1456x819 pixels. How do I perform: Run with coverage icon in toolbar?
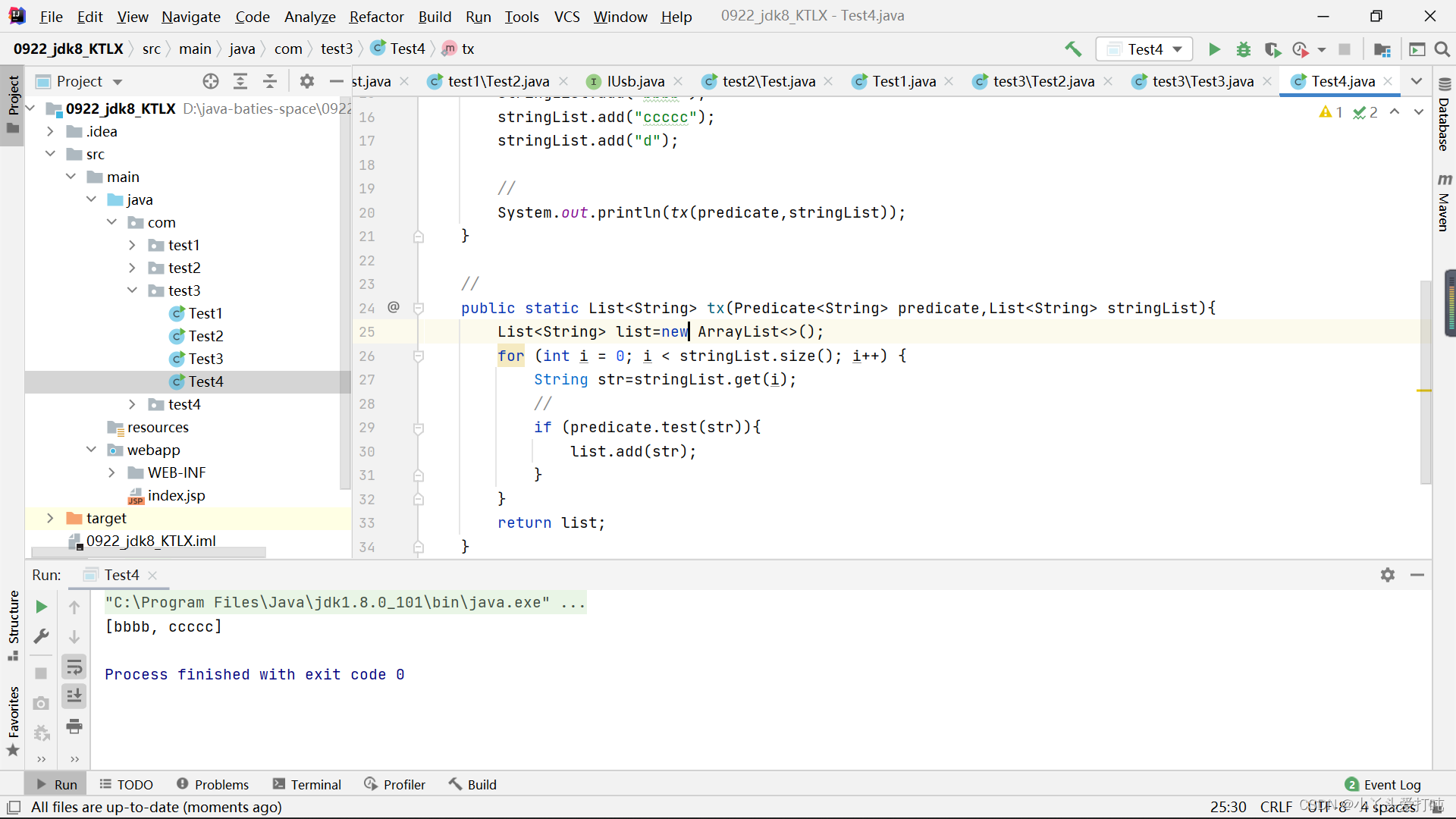(1272, 49)
